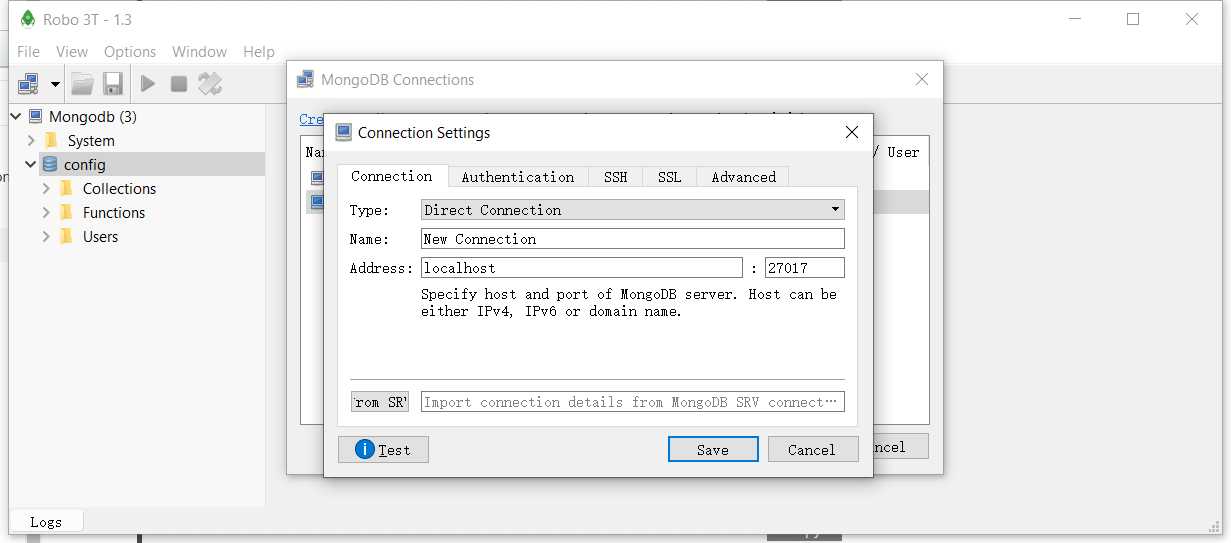This screenshot has height=543, width=1231.
Task: Expand the System folder node
Action: [x=31, y=140]
